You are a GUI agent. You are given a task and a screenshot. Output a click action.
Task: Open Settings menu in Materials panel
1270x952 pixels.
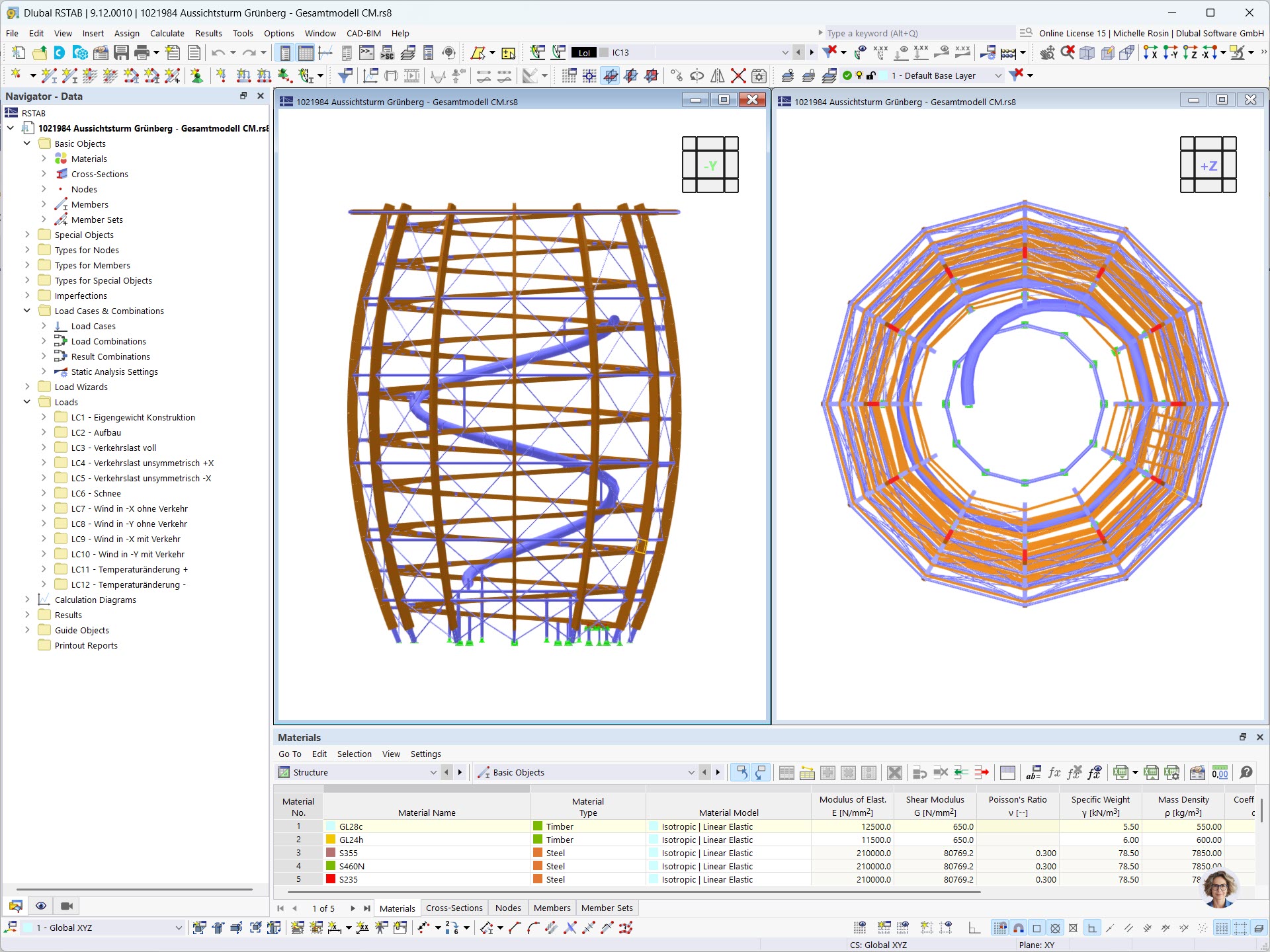tap(425, 754)
